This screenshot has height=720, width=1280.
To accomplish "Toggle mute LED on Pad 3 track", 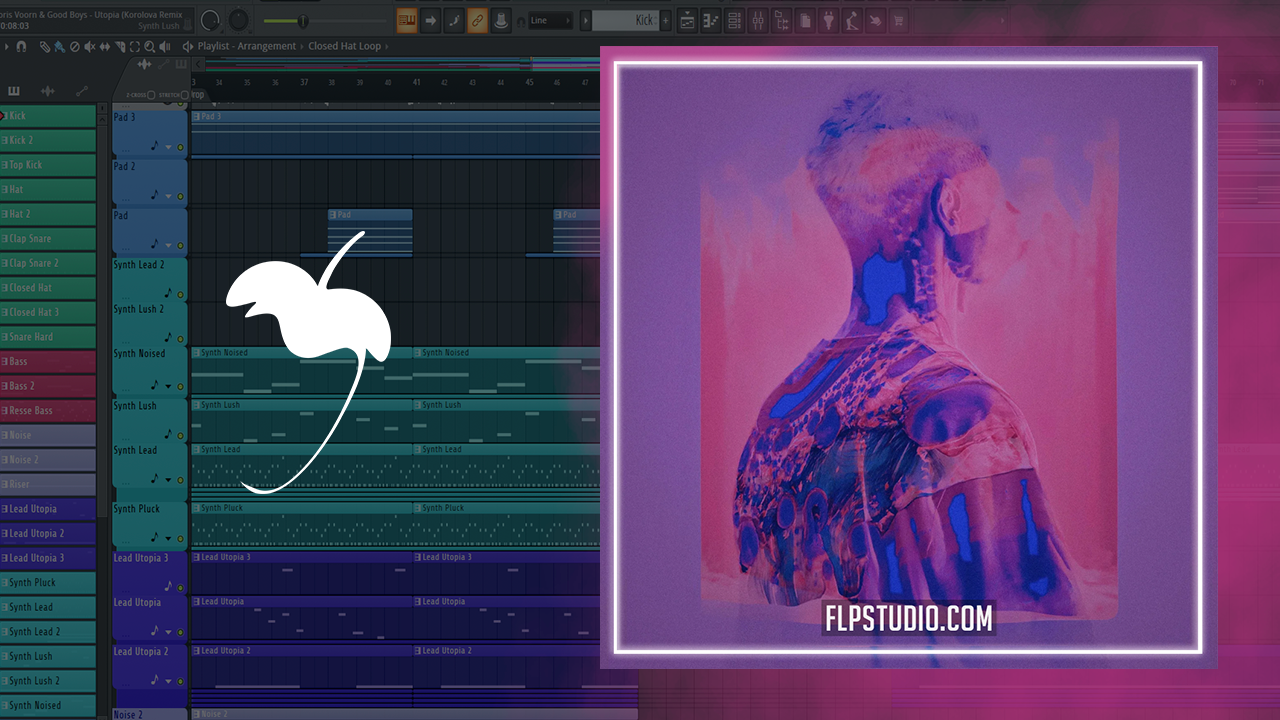I will point(180,147).
